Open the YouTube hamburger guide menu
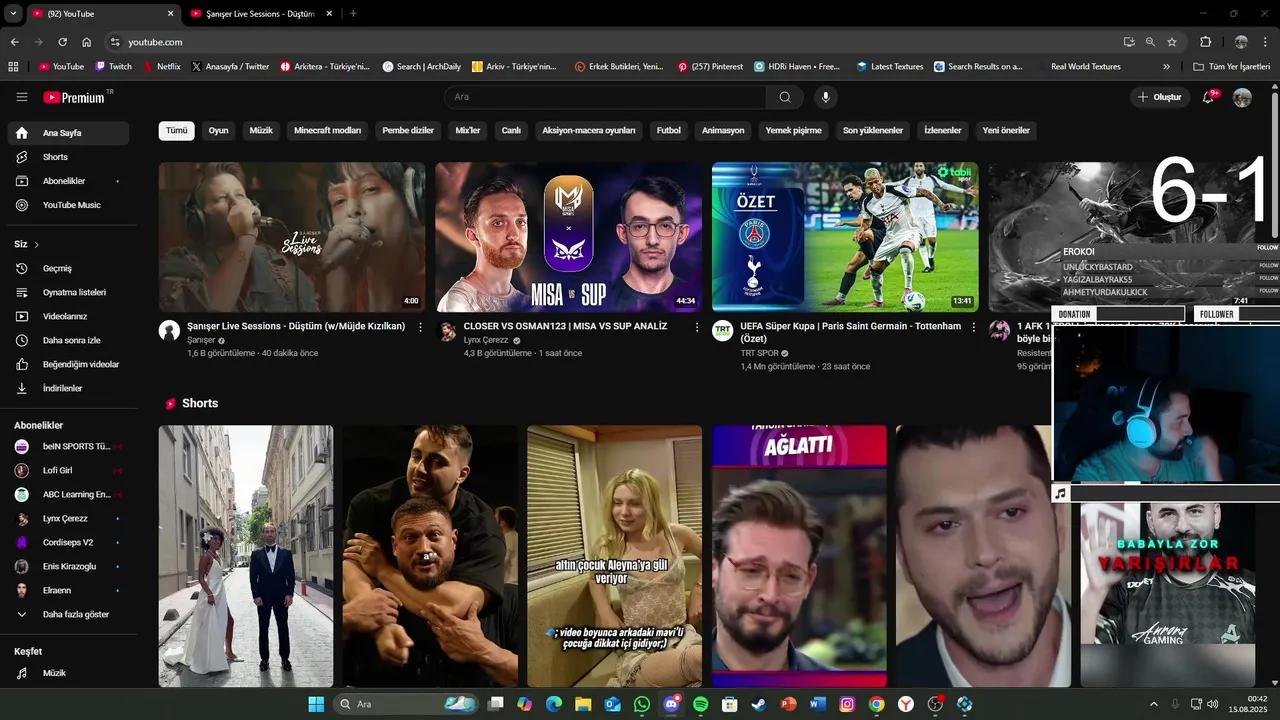1280x720 pixels. pos(22,97)
